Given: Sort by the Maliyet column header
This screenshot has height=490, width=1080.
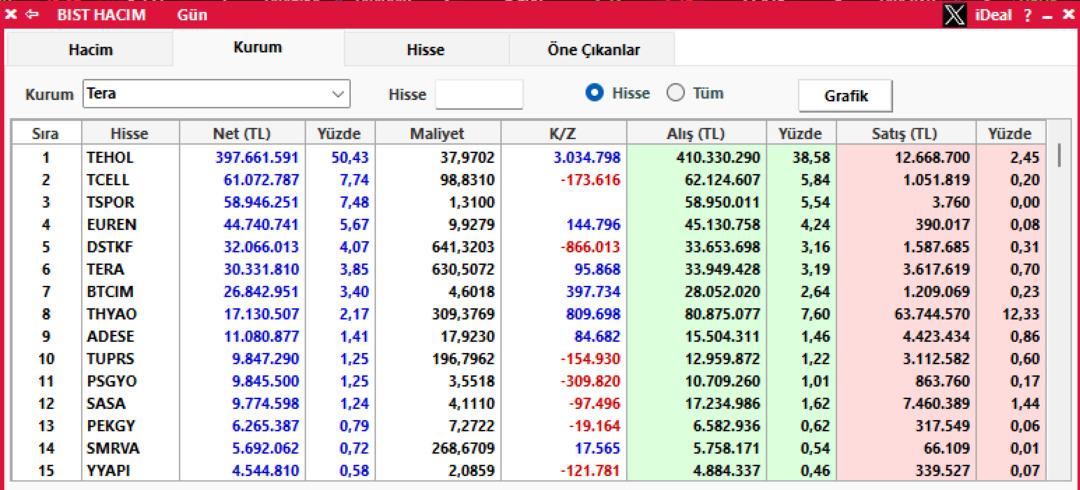Looking at the screenshot, I should coord(437,134).
